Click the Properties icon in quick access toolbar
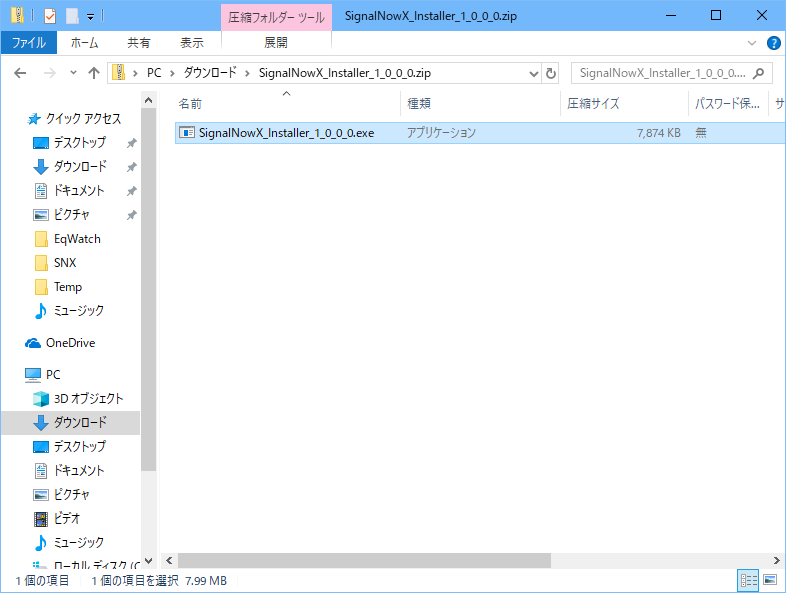The height and width of the screenshot is (593, 786). tap(50, 16)
